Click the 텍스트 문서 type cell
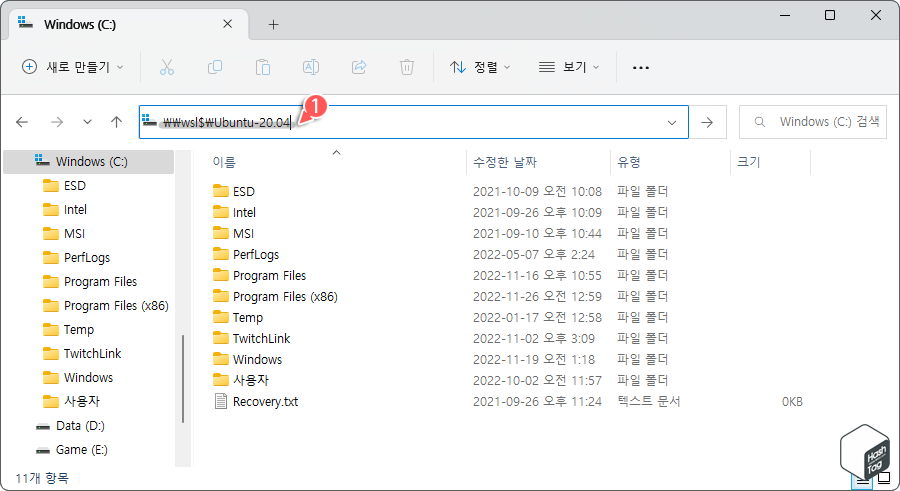This screenshot has width=900, height=491. [x=649, y=401]
